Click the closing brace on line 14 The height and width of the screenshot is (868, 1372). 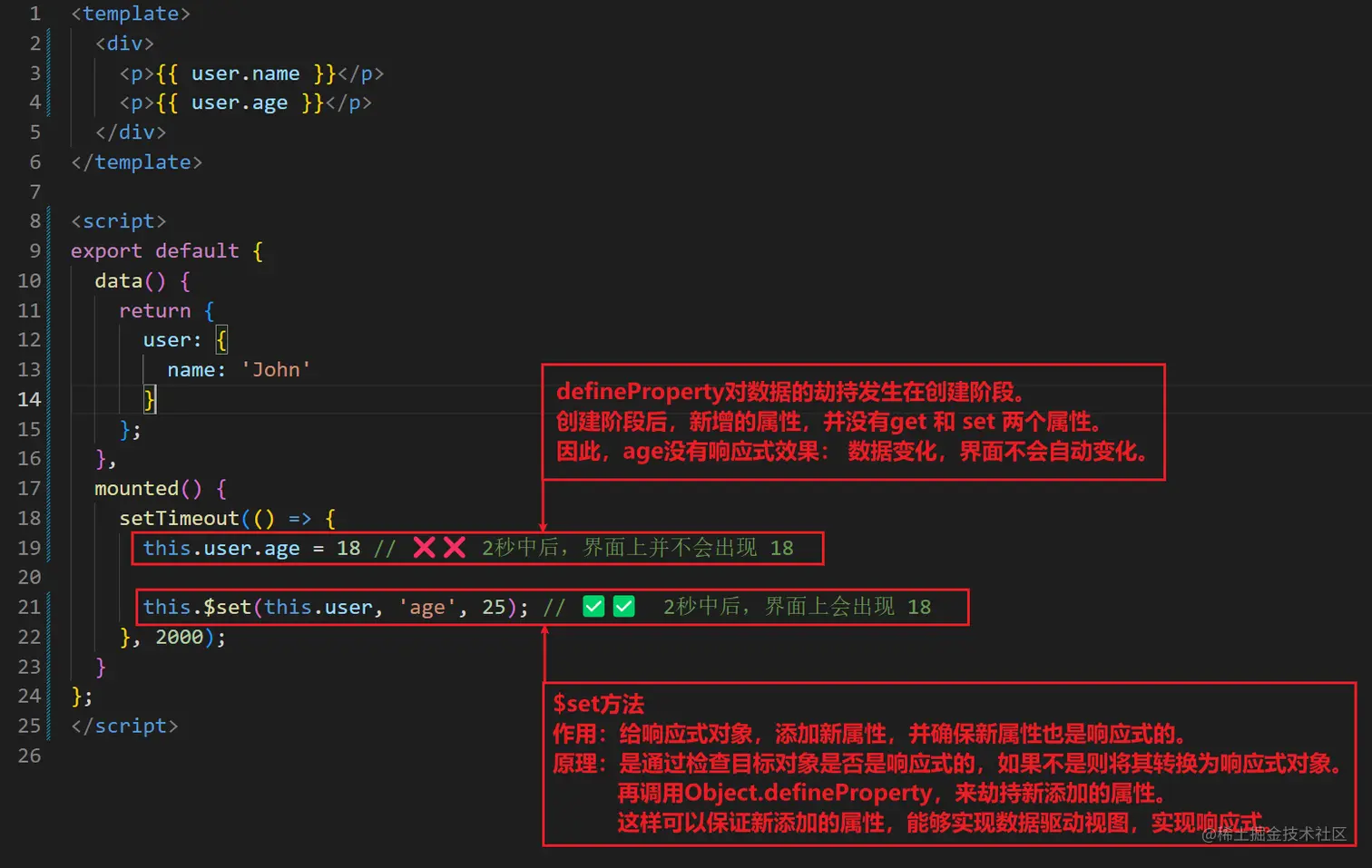150,399
